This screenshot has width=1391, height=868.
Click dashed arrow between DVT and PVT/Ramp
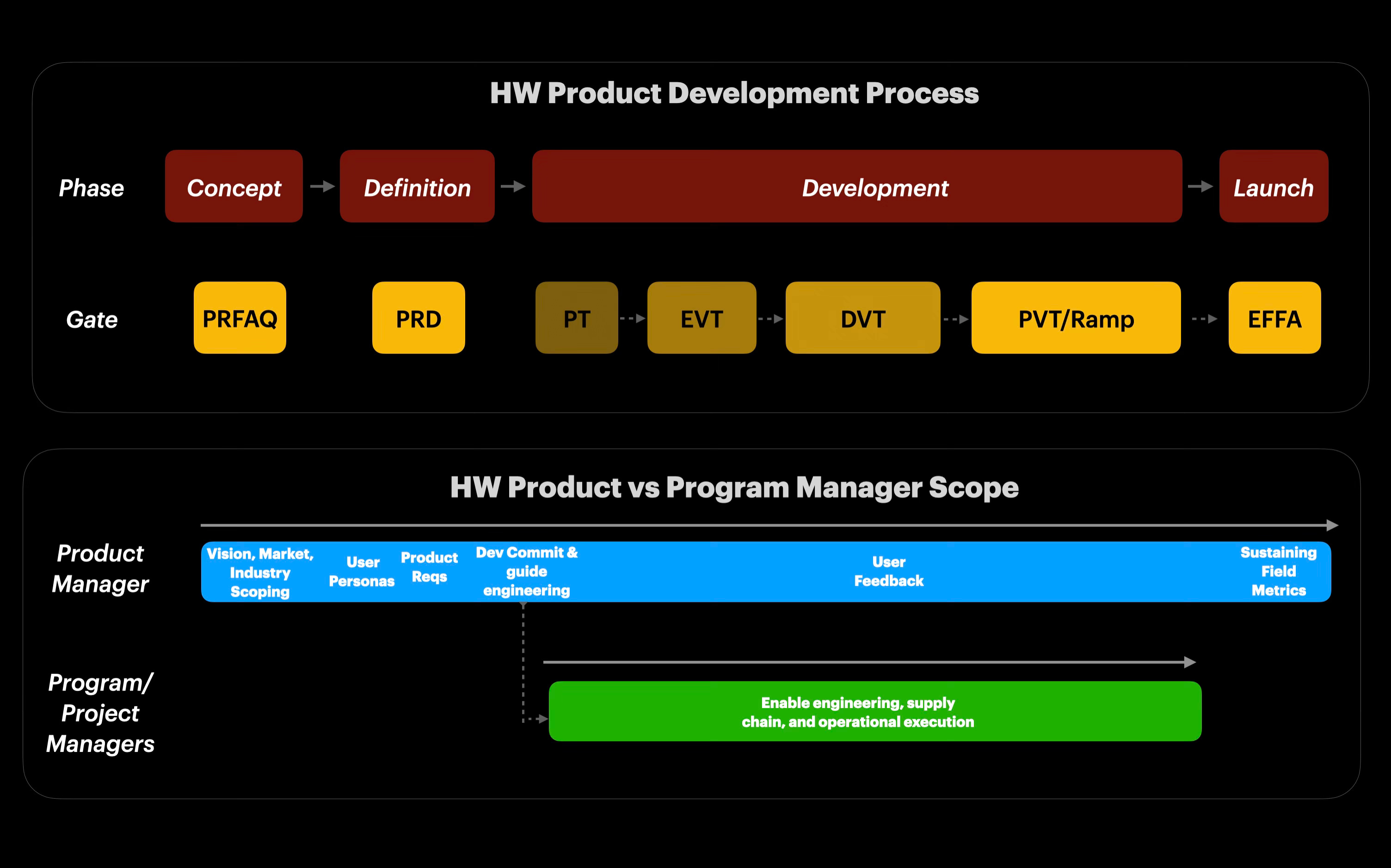tap(956, 318)
